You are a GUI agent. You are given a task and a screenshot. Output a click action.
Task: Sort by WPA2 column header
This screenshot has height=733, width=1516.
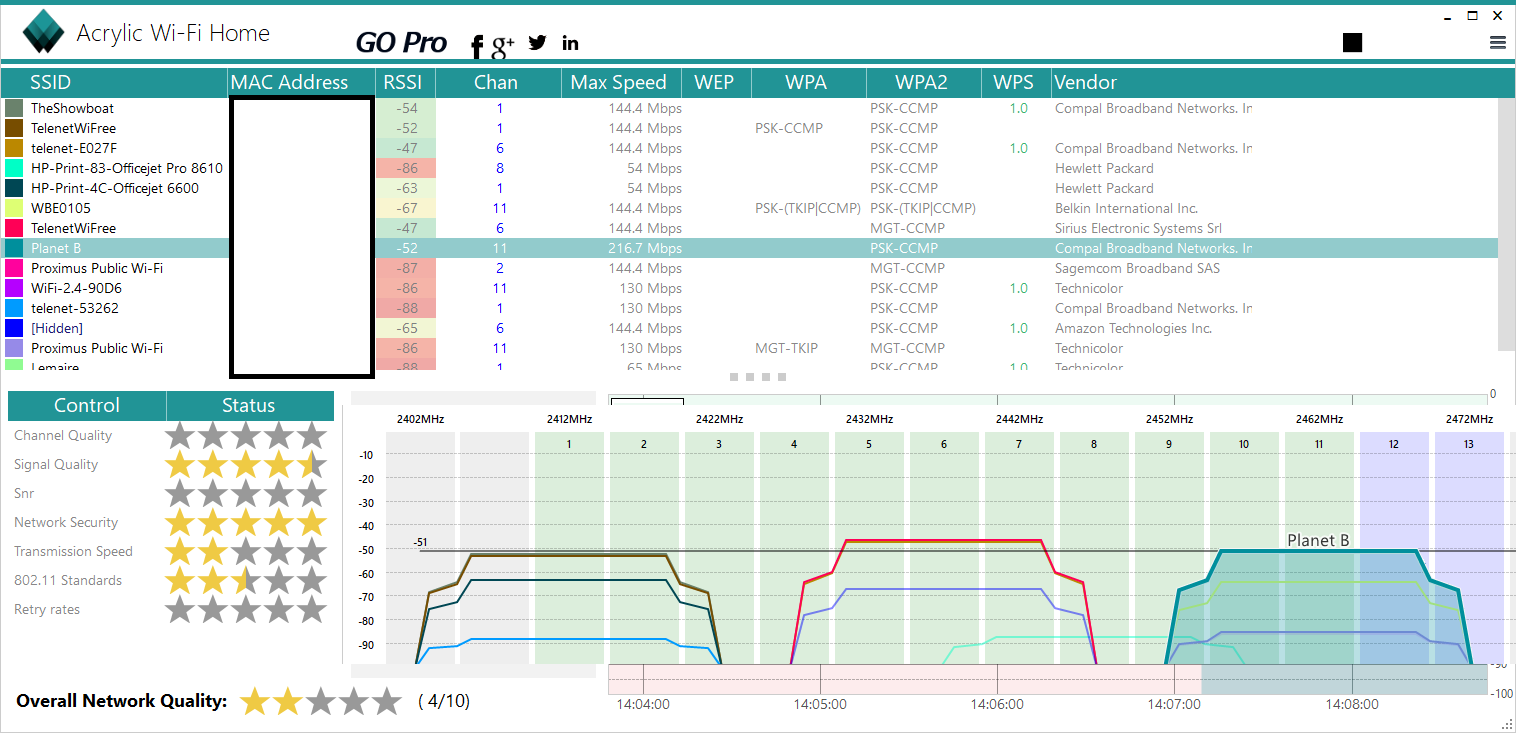click(921, 82)
